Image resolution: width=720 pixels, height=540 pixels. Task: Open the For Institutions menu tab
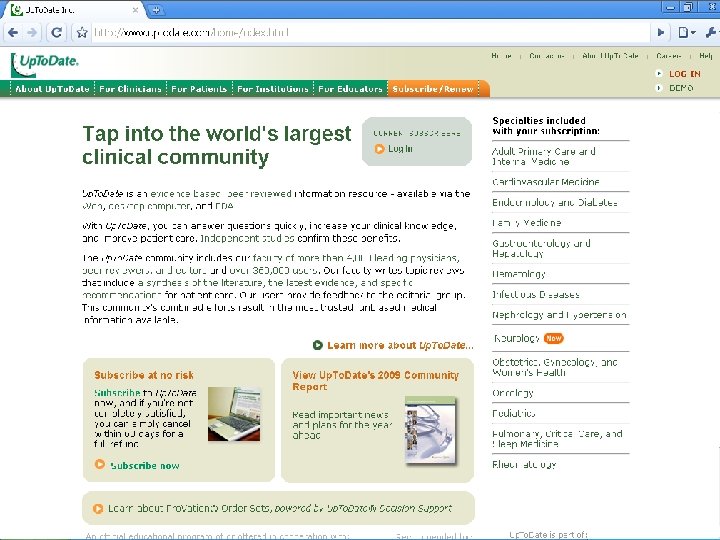tap(273, 89)
